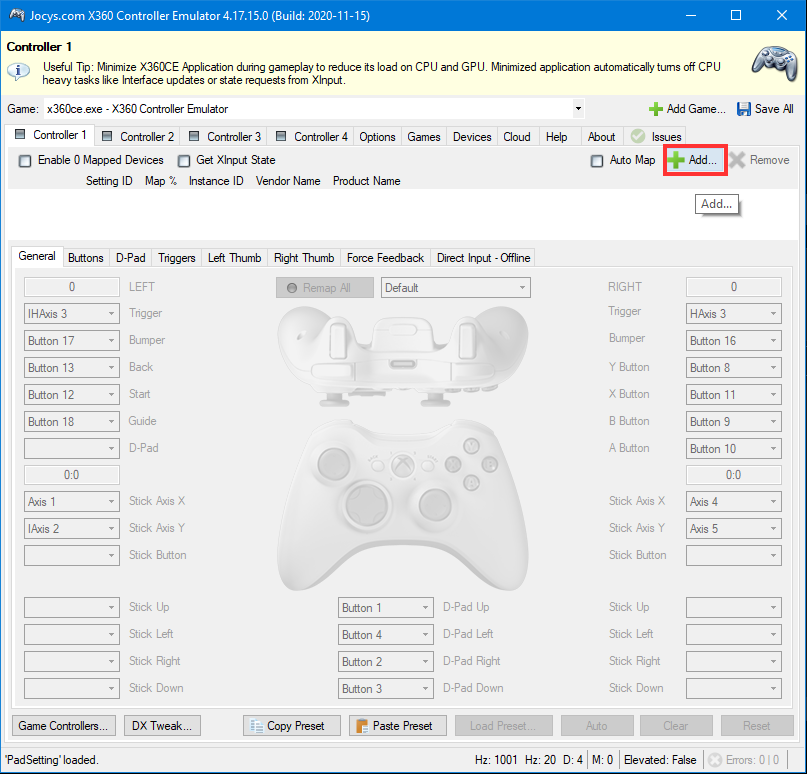This screenshot has width=807, height=774.
Task: Click the Game Controllers... button
Action: point(63,726)
